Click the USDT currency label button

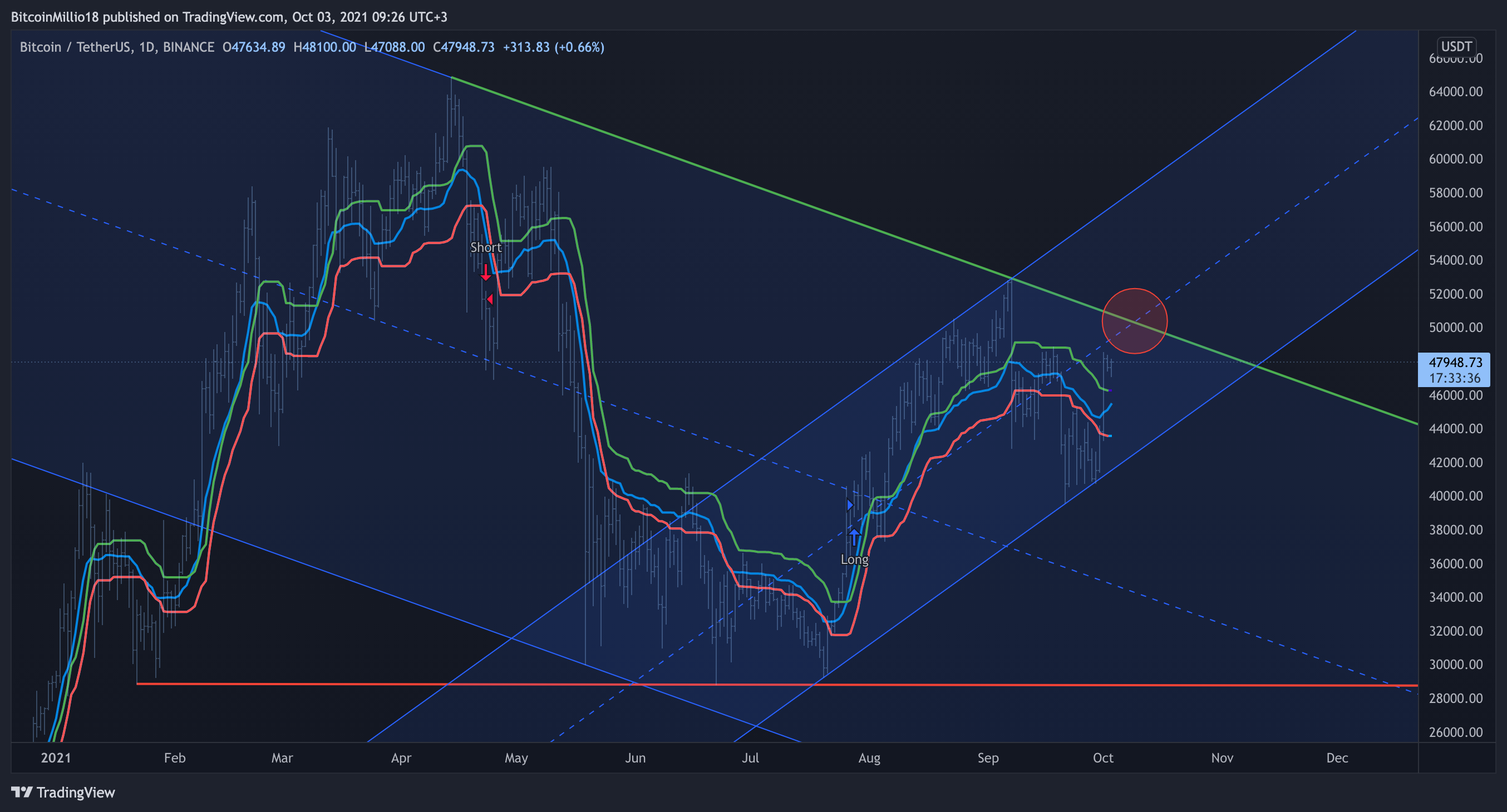coord(1456,46)
